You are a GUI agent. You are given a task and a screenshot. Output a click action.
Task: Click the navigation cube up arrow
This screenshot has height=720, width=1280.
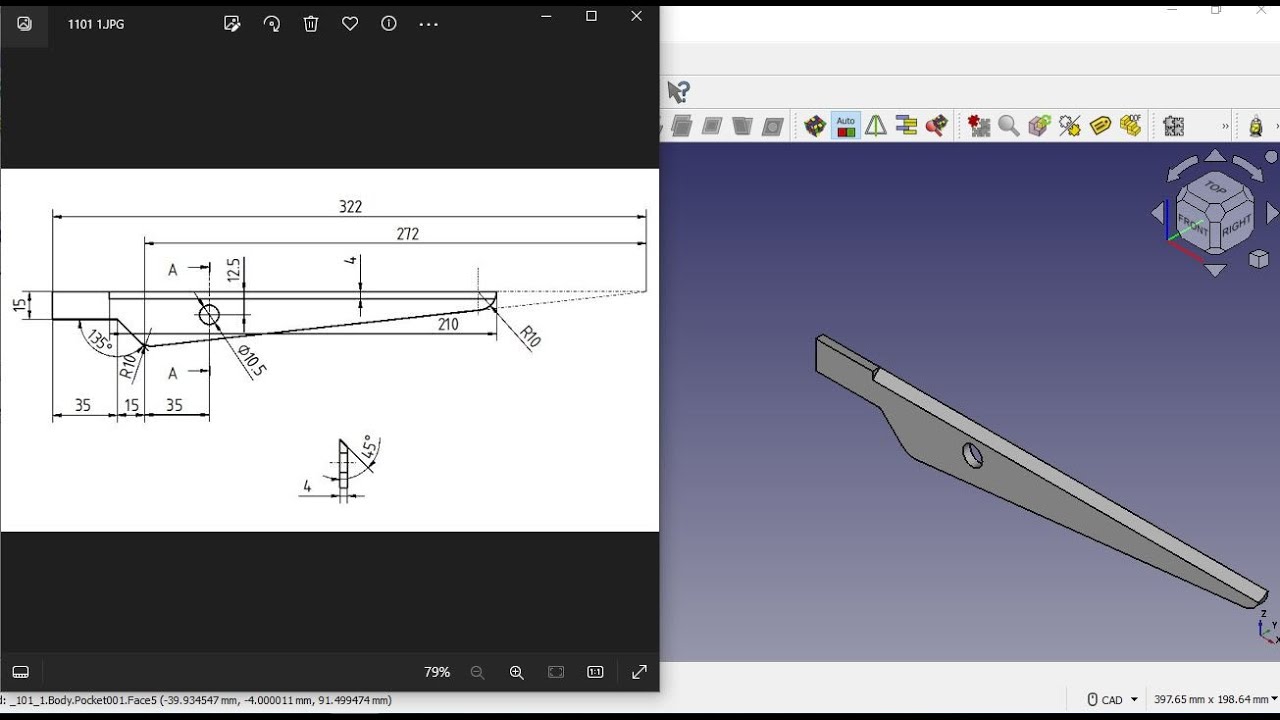click(x=1215, y=155)
